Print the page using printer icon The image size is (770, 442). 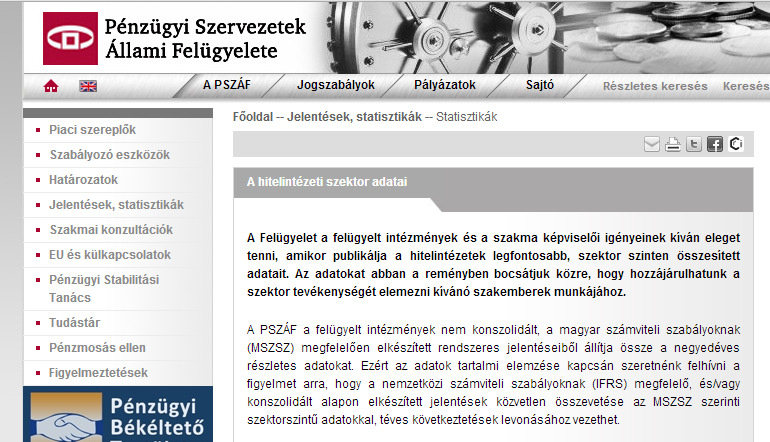tap(673, 144)
